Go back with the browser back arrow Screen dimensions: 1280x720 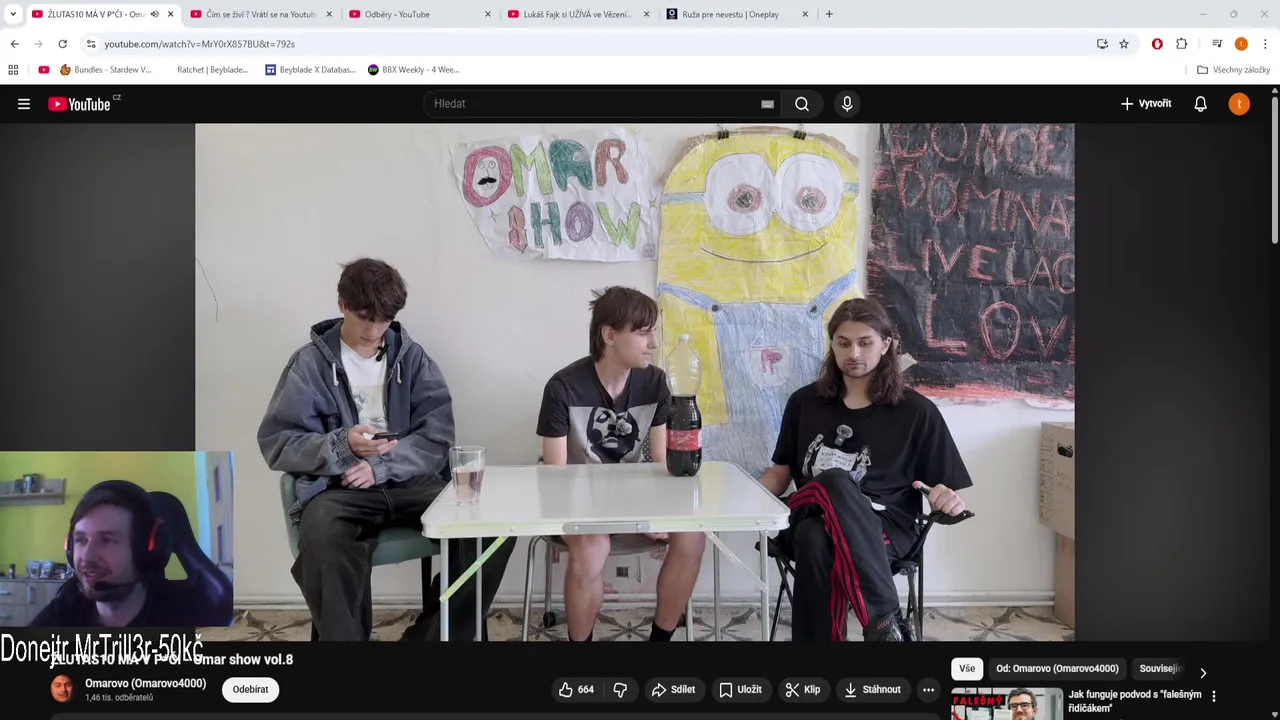point(14,44)
